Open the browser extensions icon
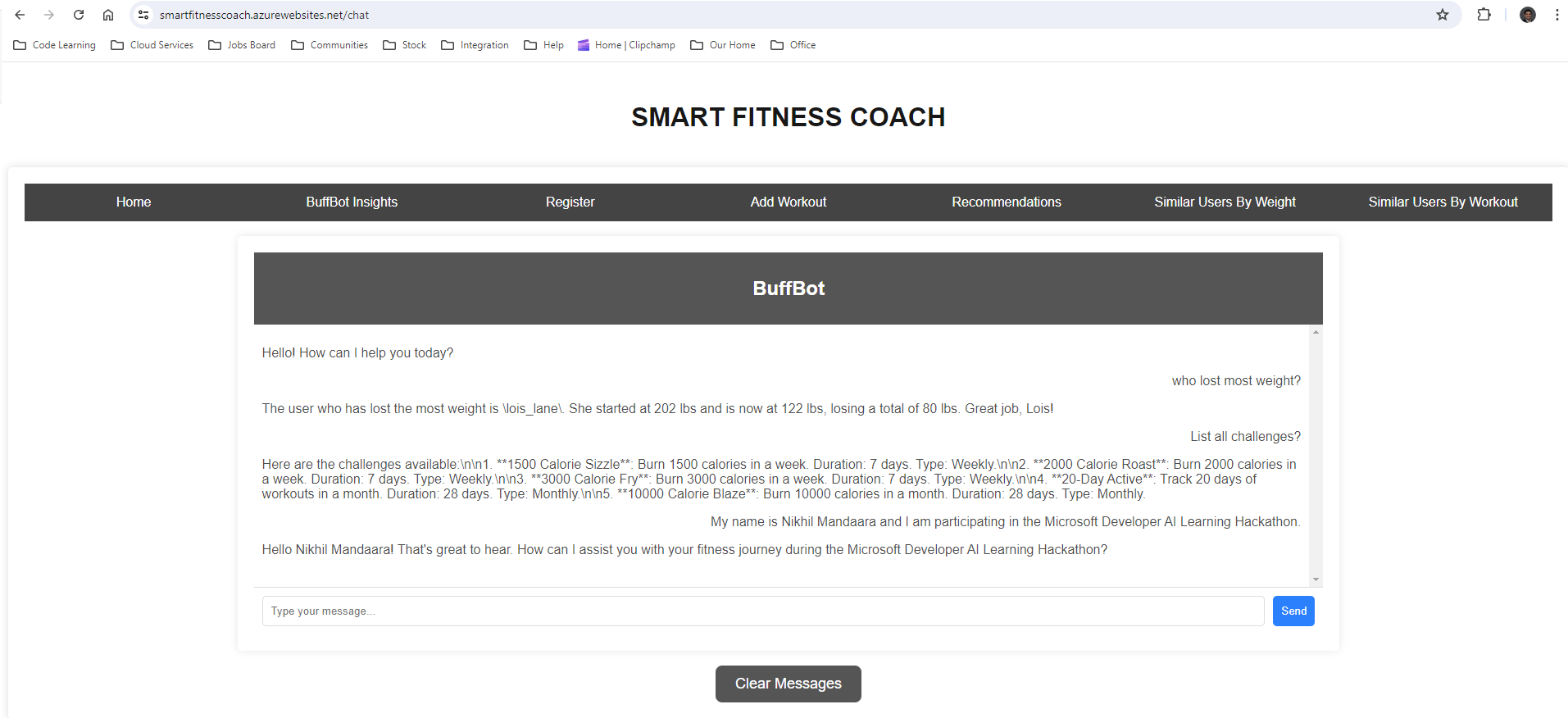The image size is (1568, 718). click(x=1484, y=14)
